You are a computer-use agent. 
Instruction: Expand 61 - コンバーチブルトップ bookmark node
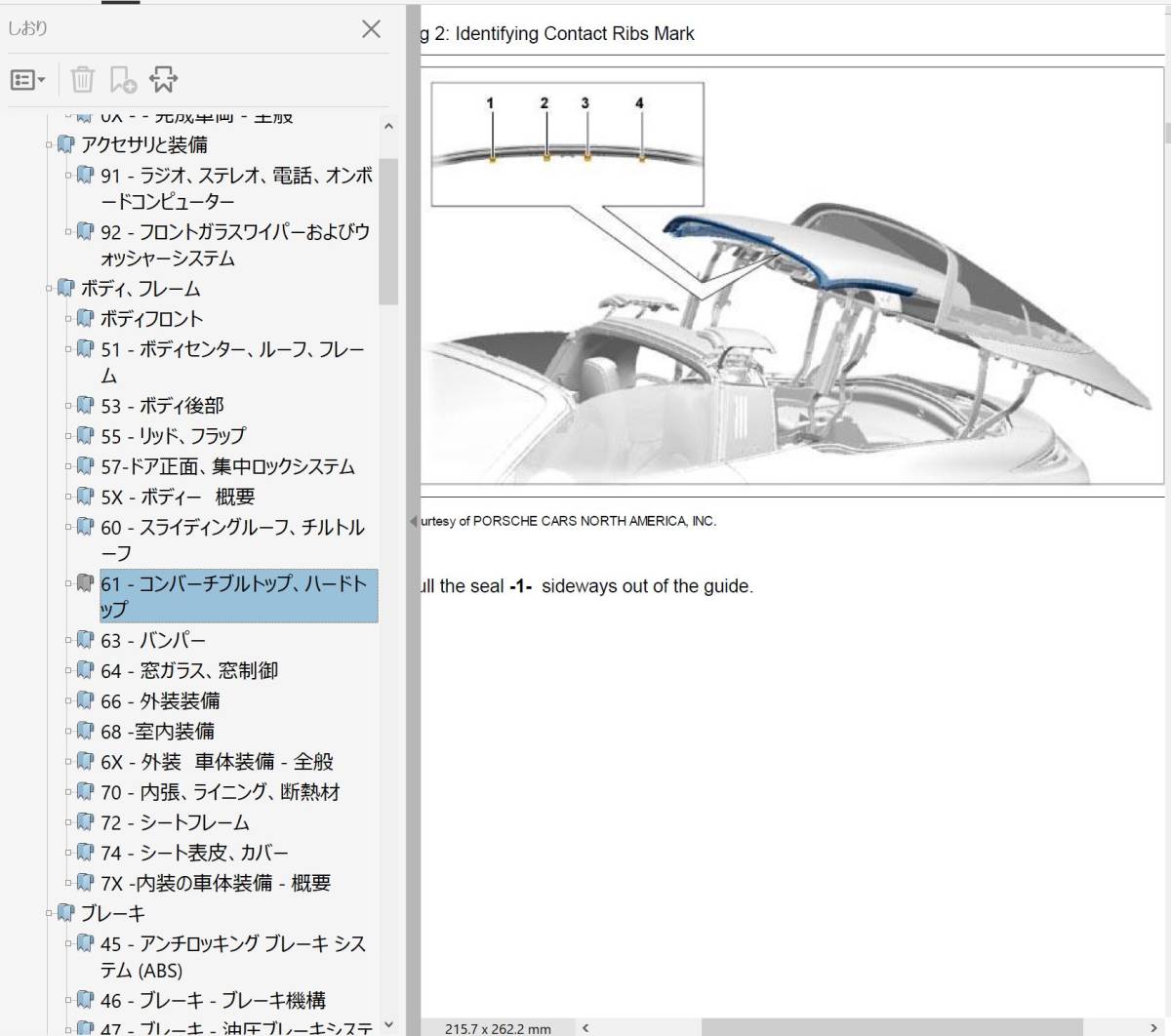click(68, 583)
